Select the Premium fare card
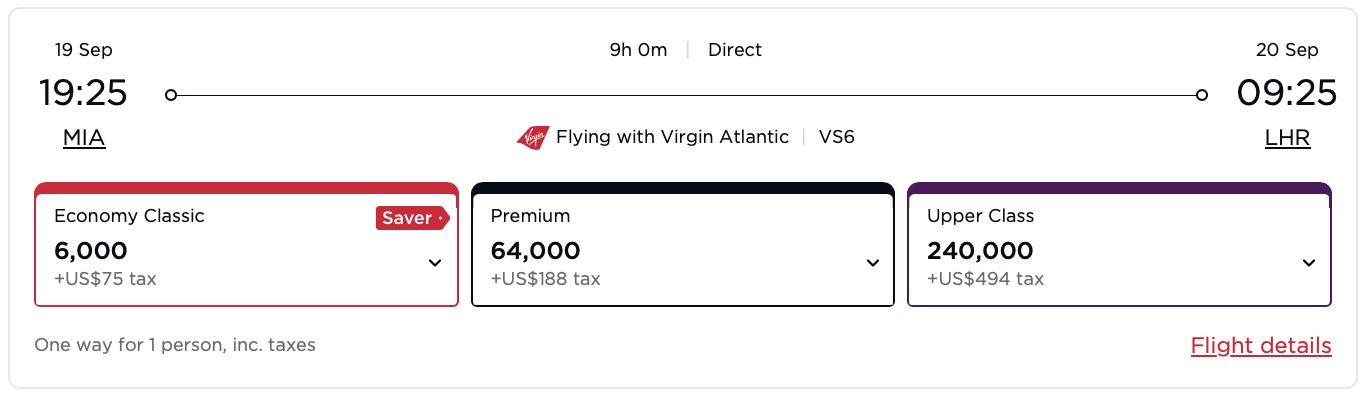 click(682, 245)
